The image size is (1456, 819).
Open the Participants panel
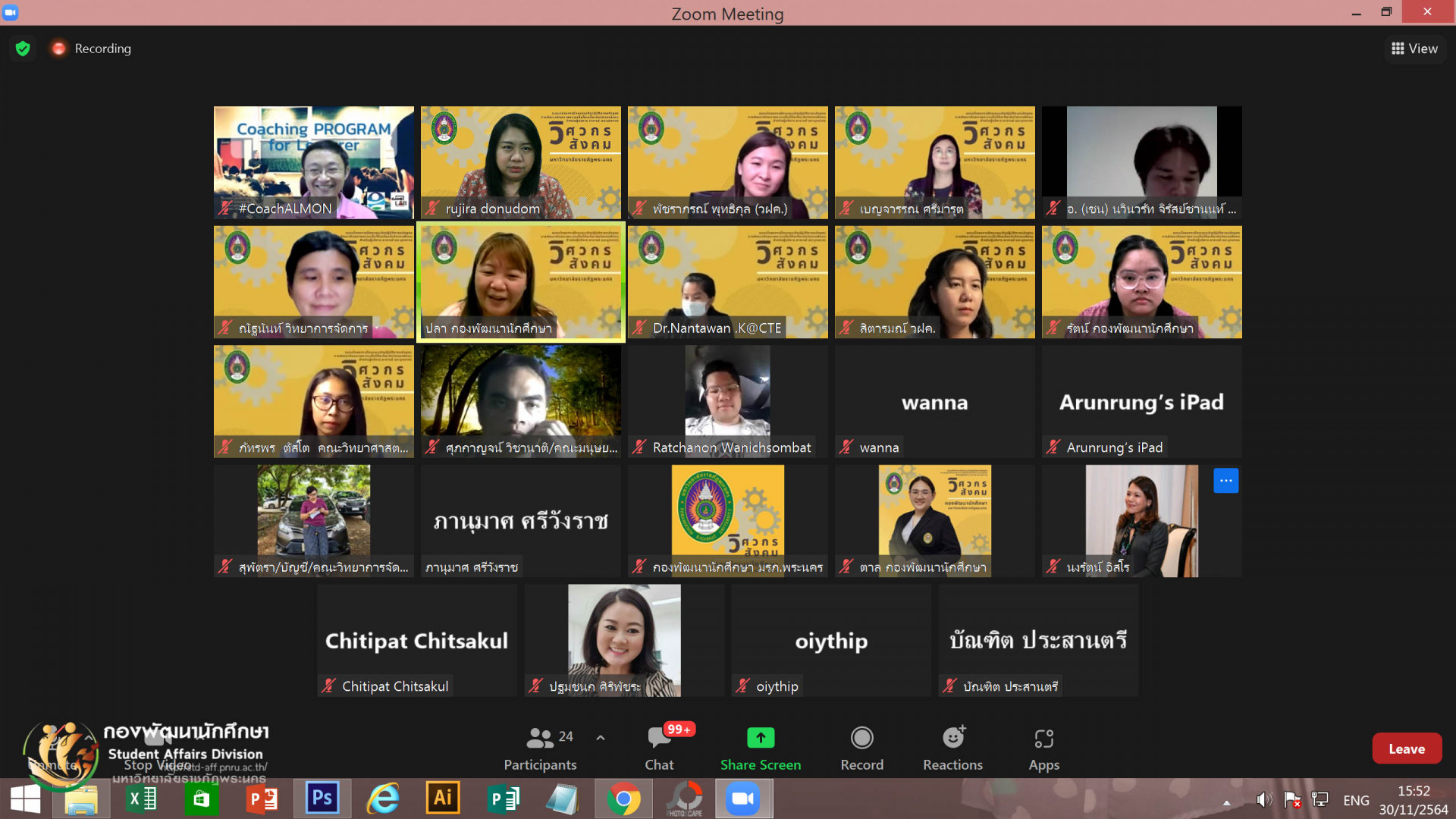(x=540, y=748)
